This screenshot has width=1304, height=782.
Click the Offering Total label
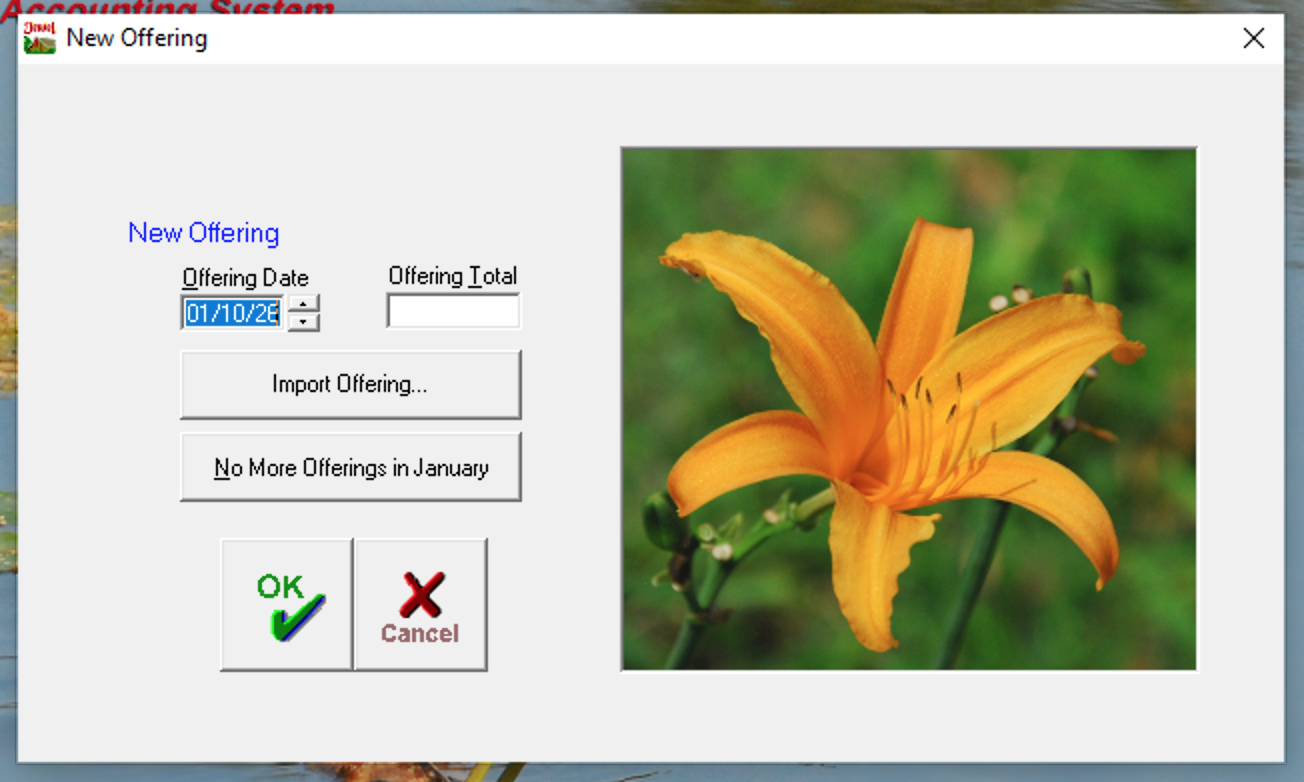click(x=452, y=276)
